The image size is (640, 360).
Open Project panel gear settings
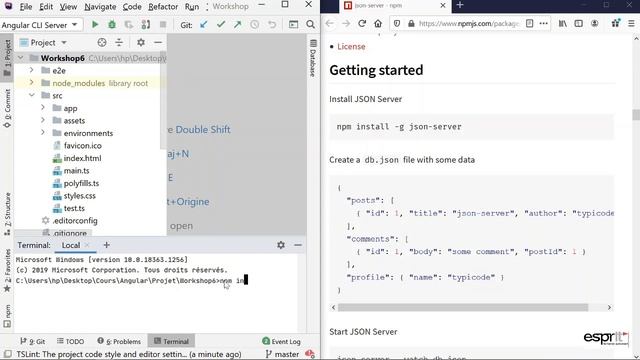[141, 42]
